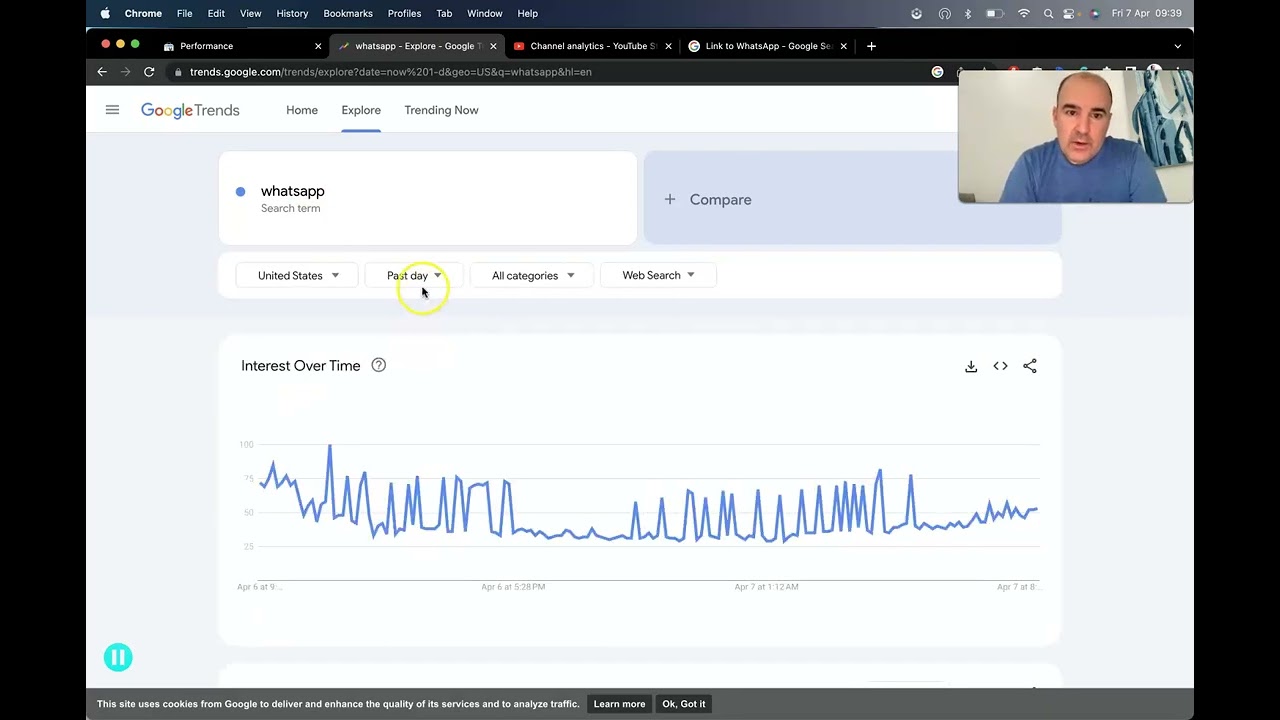1280x720 pixels.
Task: Switch to the Performance browser tab
Action: coord(241,46)
